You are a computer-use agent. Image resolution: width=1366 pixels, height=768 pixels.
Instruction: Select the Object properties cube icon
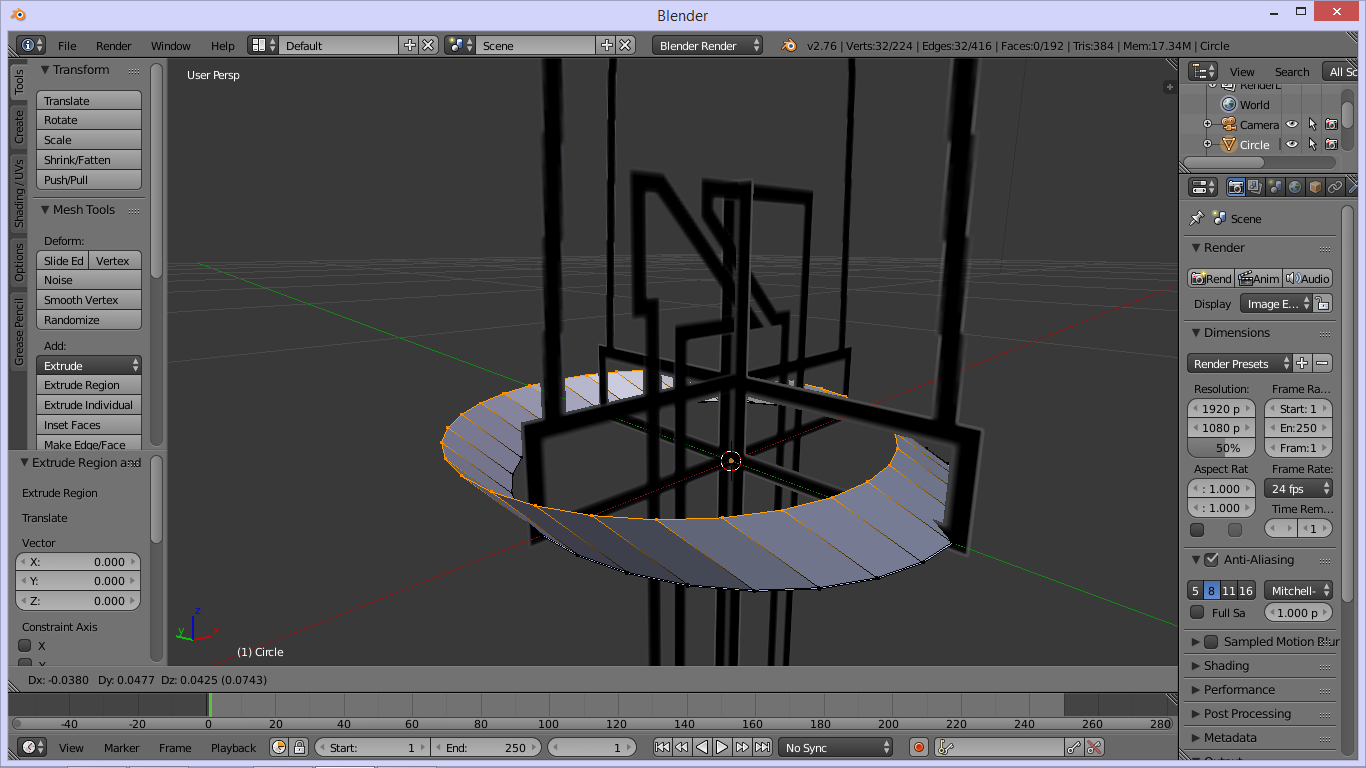1315,186
